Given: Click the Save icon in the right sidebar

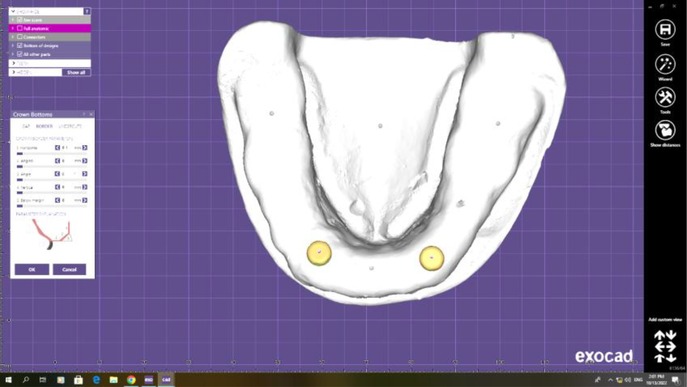Looking at the screenshot, I should point(665,30).
